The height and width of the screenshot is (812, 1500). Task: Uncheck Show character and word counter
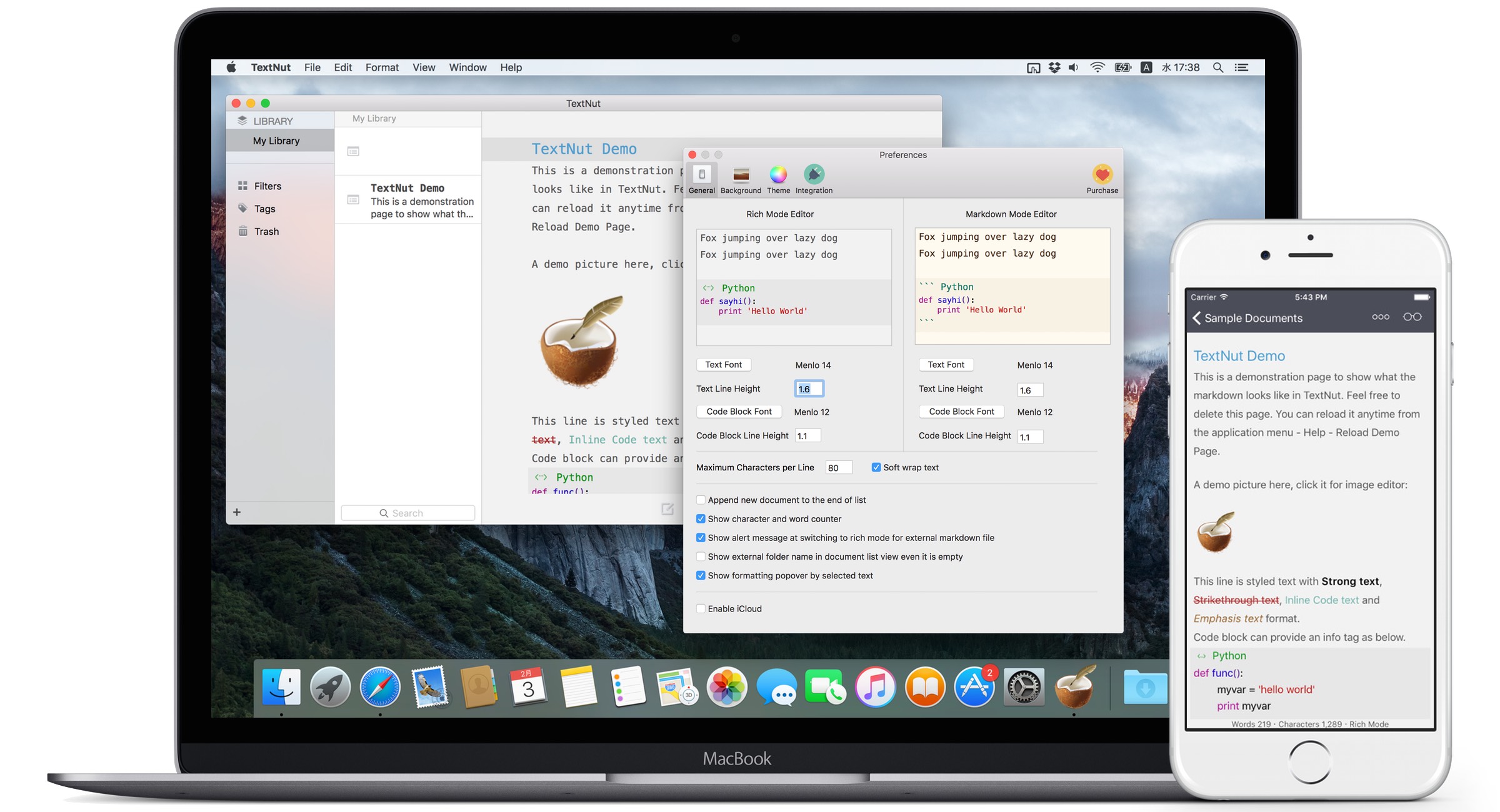(x=701, y=518)
